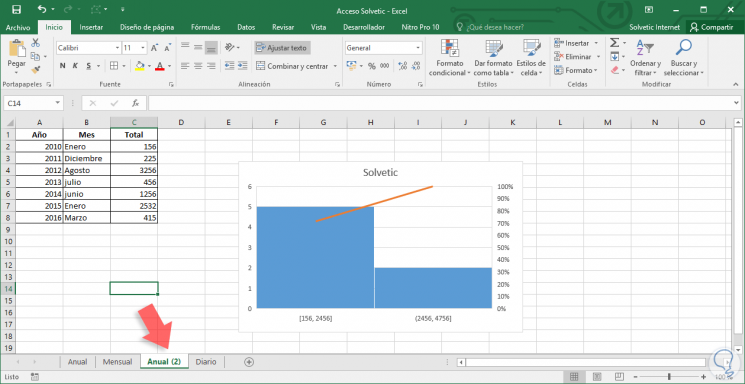This screenshot has width=745, height=384.
Task: Click the font color A icon
Action: [x=160, y=66]
